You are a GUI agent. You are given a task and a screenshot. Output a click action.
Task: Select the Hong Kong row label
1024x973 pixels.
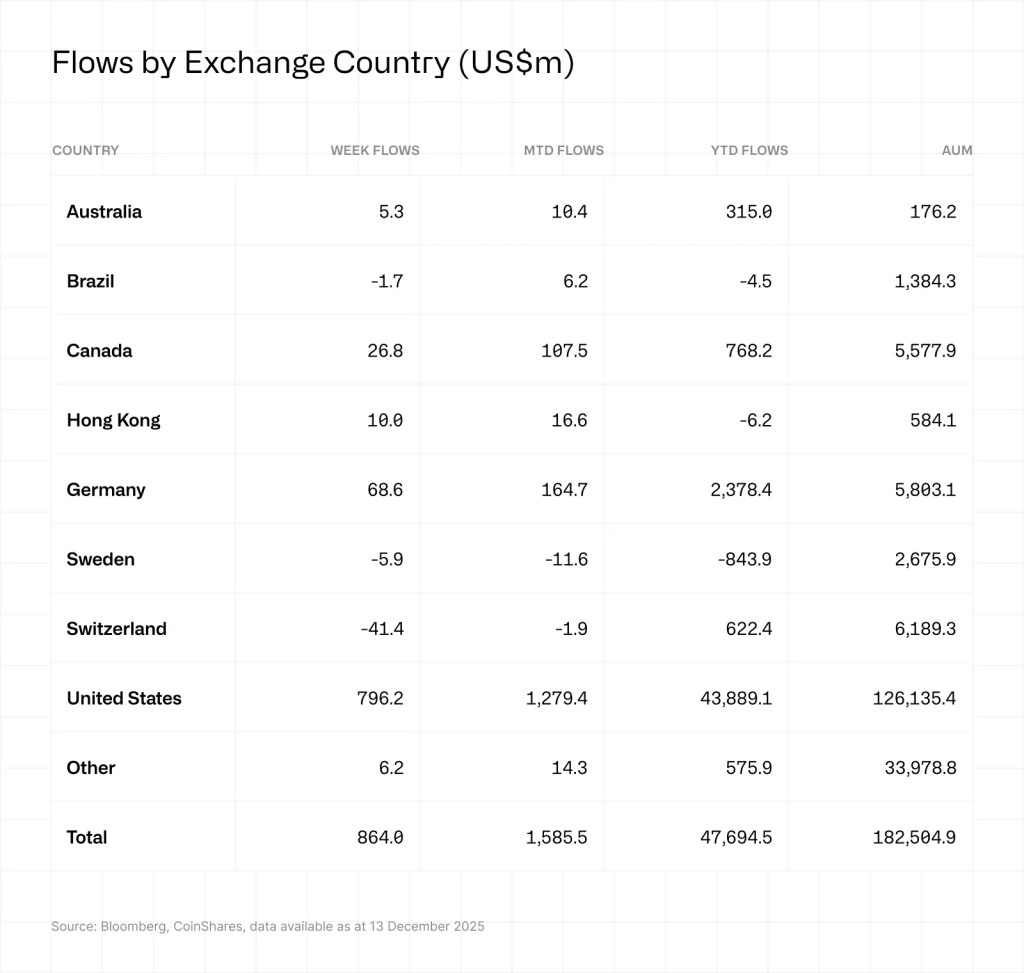pos(113,420)
